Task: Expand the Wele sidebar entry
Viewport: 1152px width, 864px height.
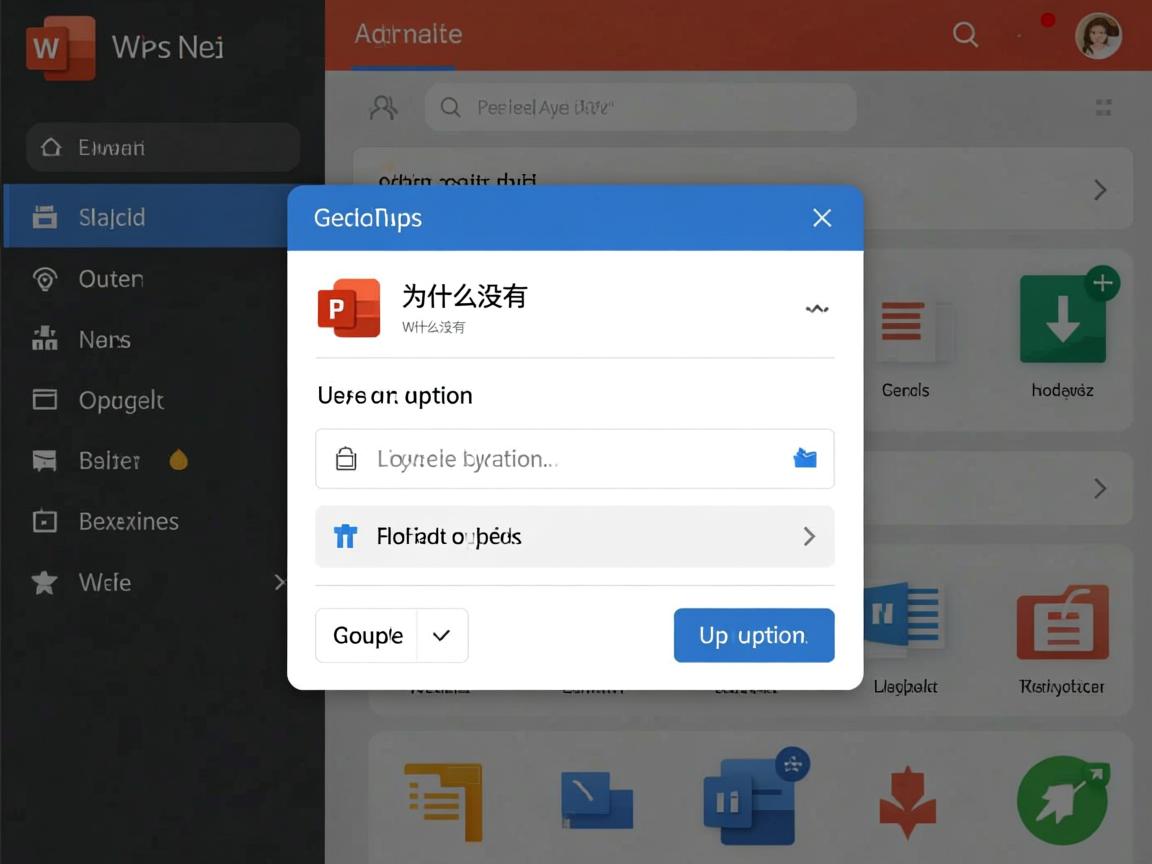Action: [x=280, y=582]
